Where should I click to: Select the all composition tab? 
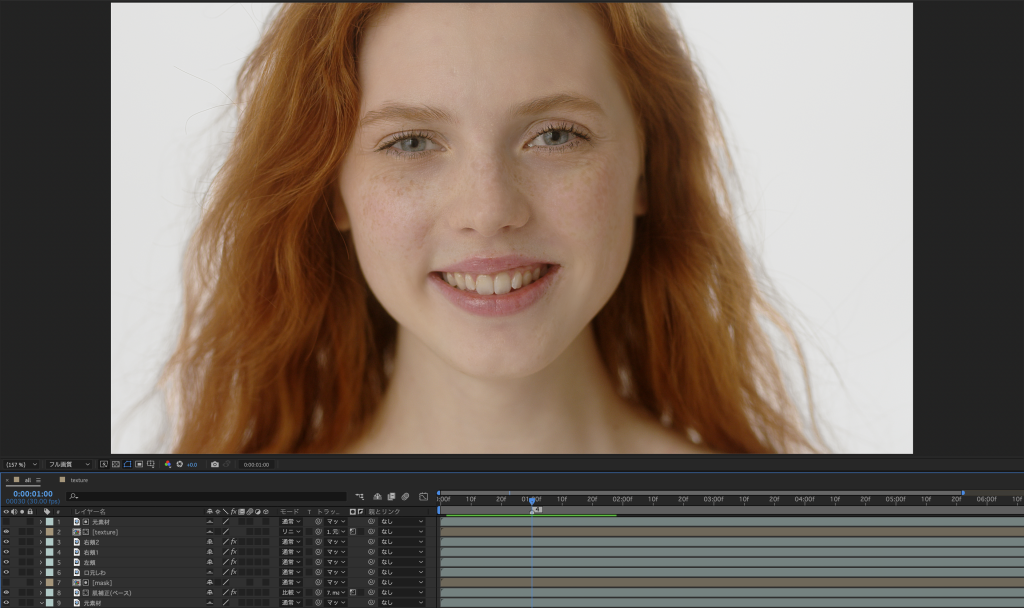(29, 480)
